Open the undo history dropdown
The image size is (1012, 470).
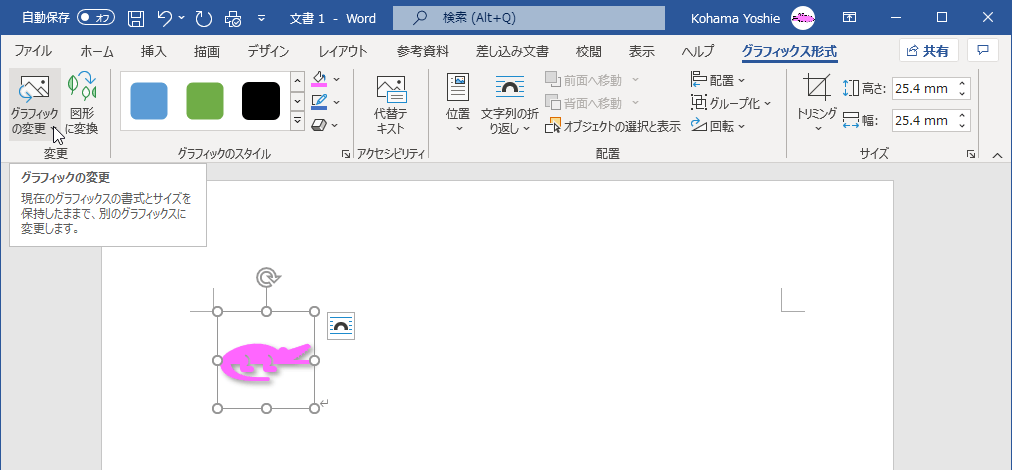click(x=181, y=18)
